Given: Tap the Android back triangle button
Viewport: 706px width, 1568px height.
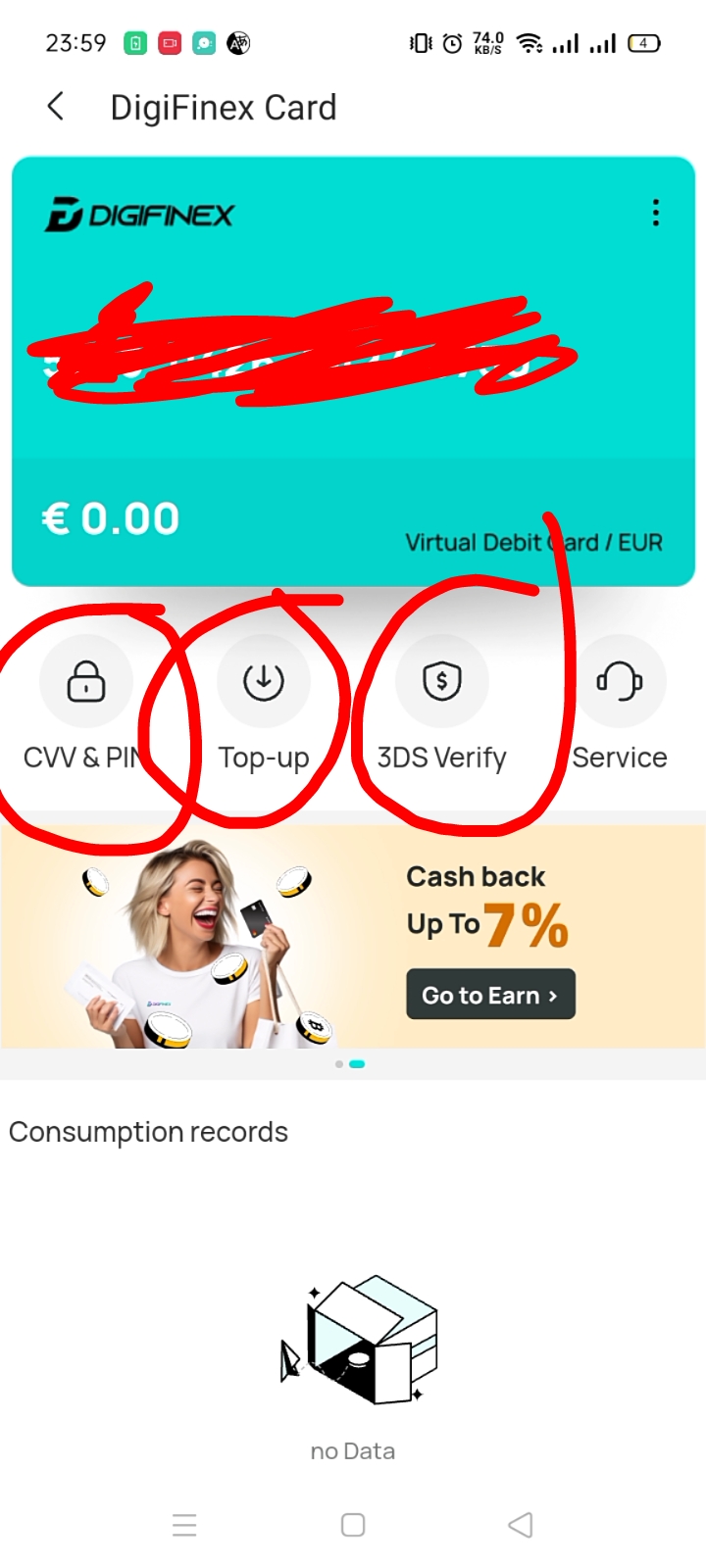Looking at the screenshot, I should (x=521, y=1525).
